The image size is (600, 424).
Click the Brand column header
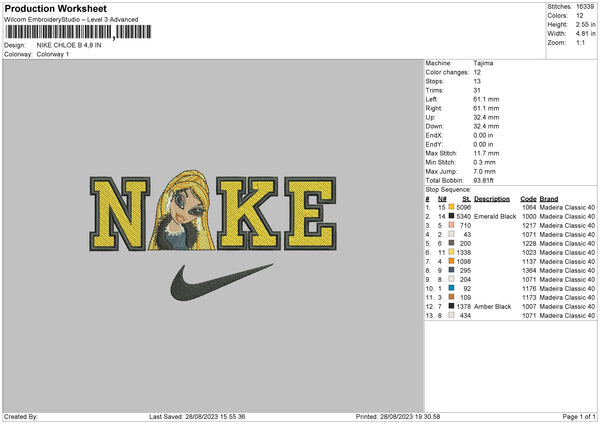tap(549, 199)
